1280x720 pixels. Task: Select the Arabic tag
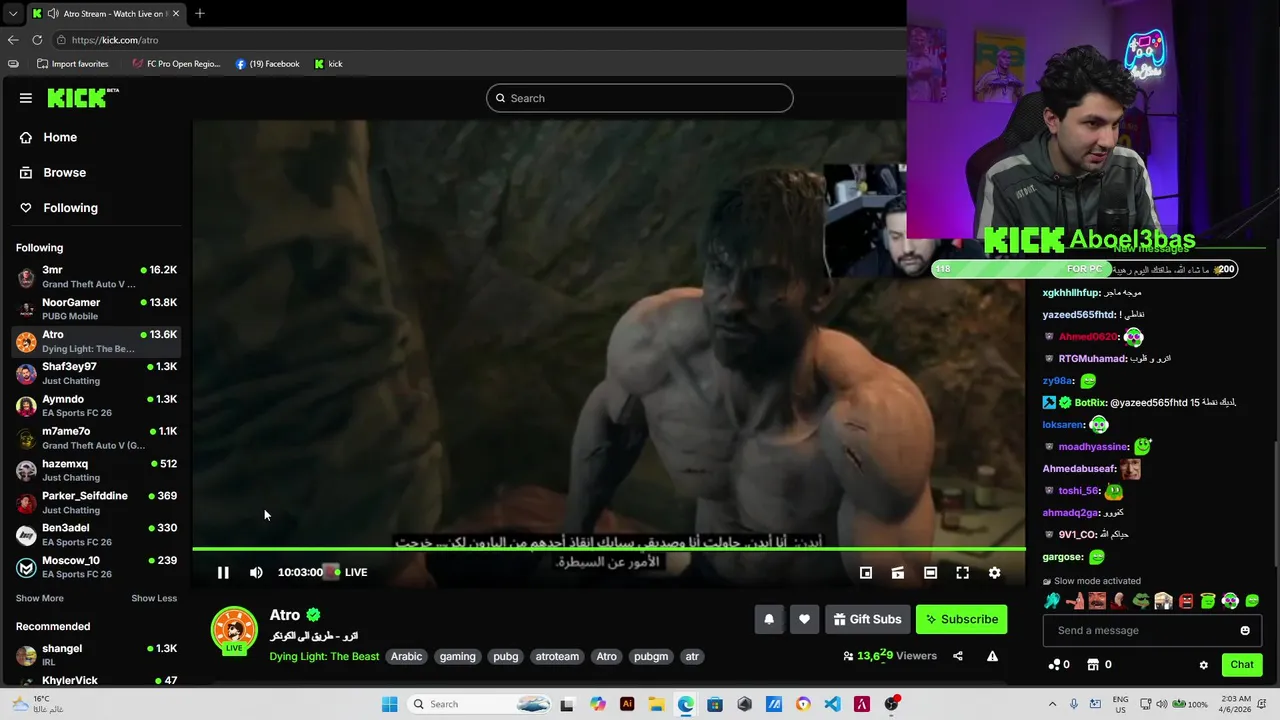pyautogui.click(x=406, y=656)
